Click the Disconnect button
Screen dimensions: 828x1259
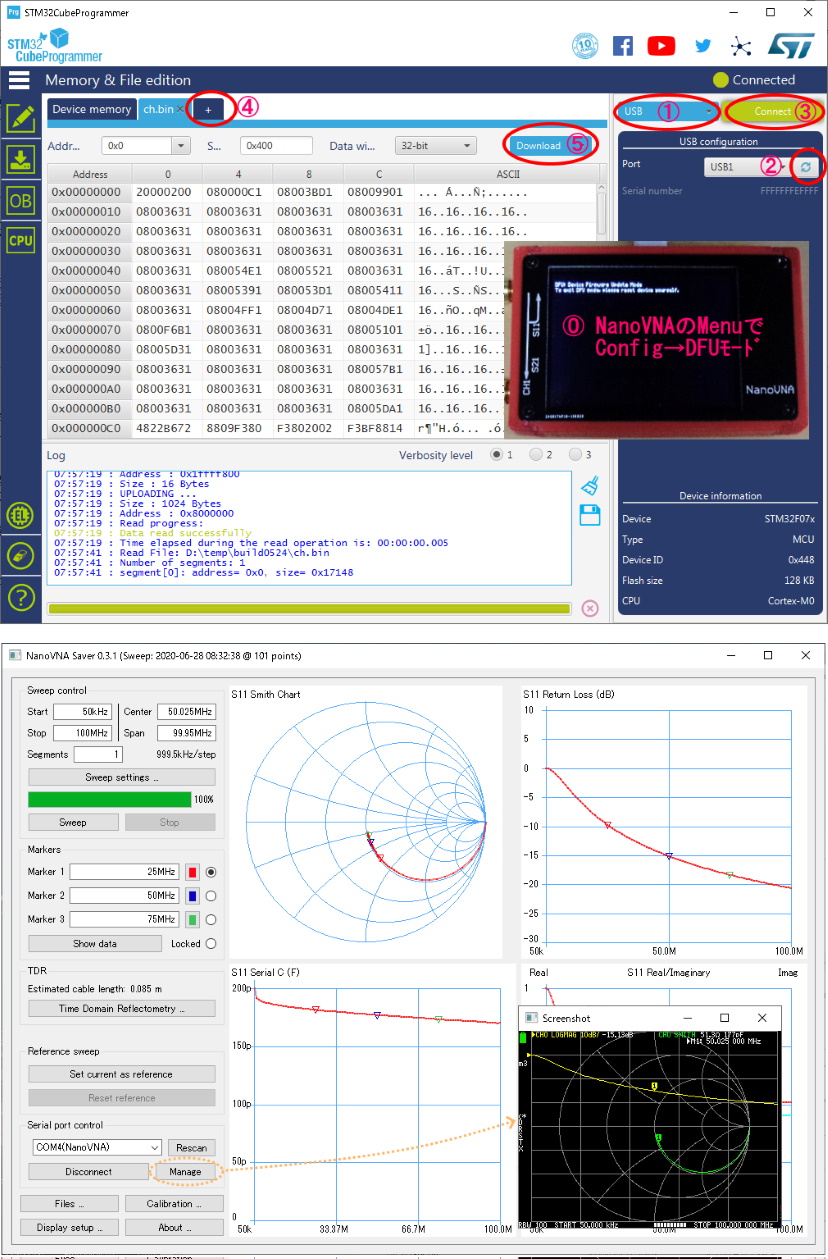coord(88,1171)
